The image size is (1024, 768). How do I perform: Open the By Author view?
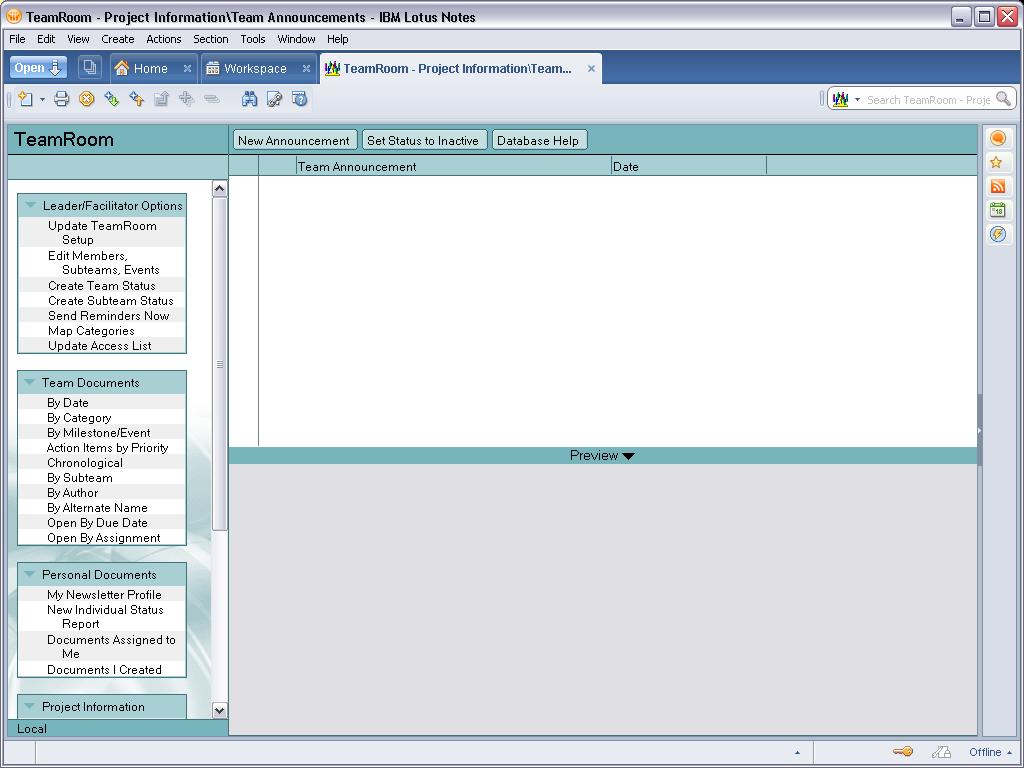pyautogui.click(x=72, y=492)
